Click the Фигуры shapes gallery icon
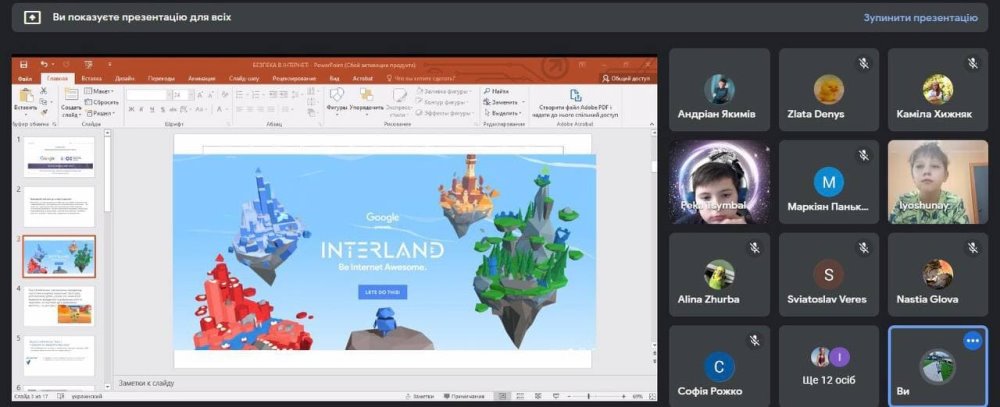Viewport: 1000px width, 407px height. tap(336, 94)
